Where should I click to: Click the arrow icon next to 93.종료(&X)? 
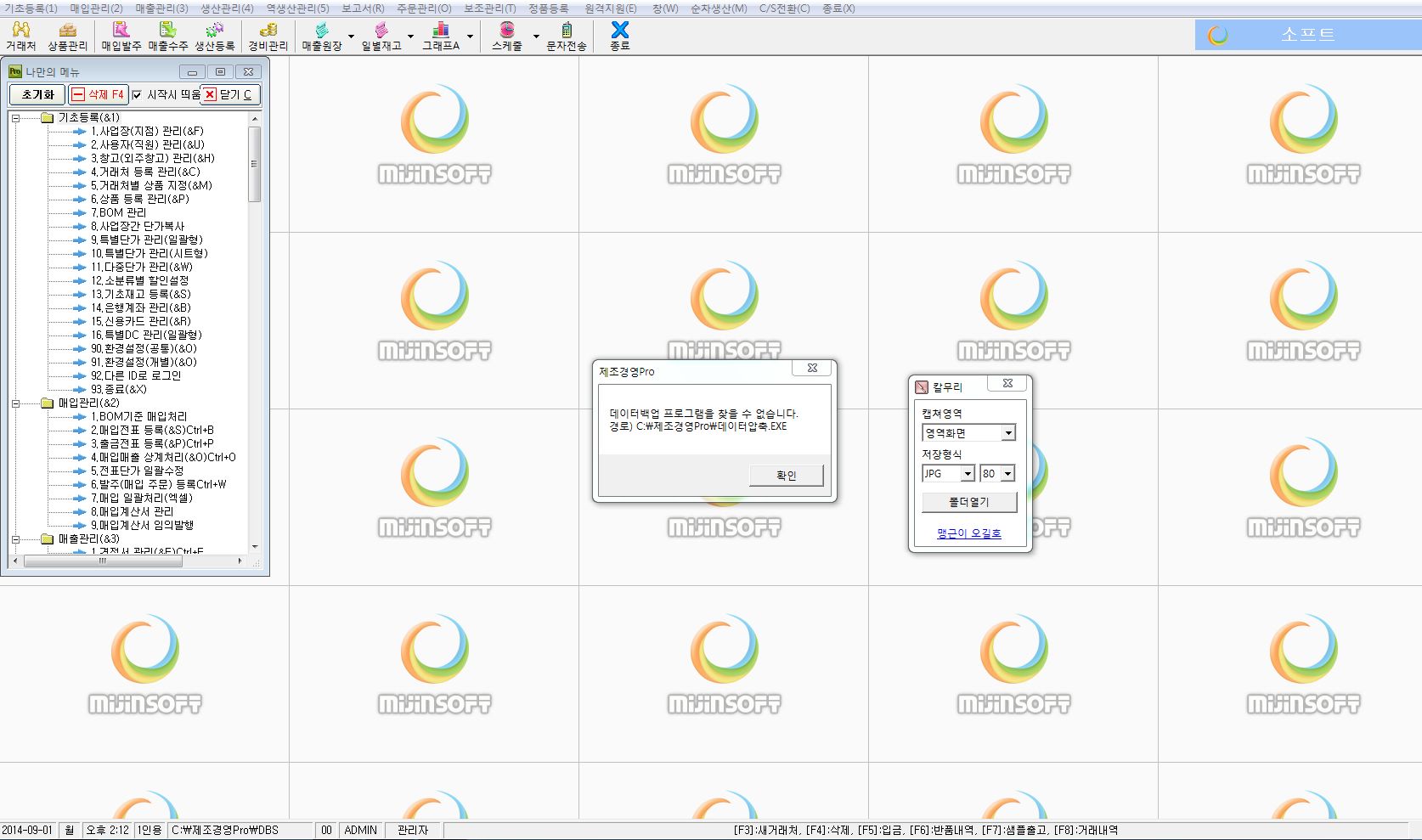pyautogui.click(x=80, y=390)
